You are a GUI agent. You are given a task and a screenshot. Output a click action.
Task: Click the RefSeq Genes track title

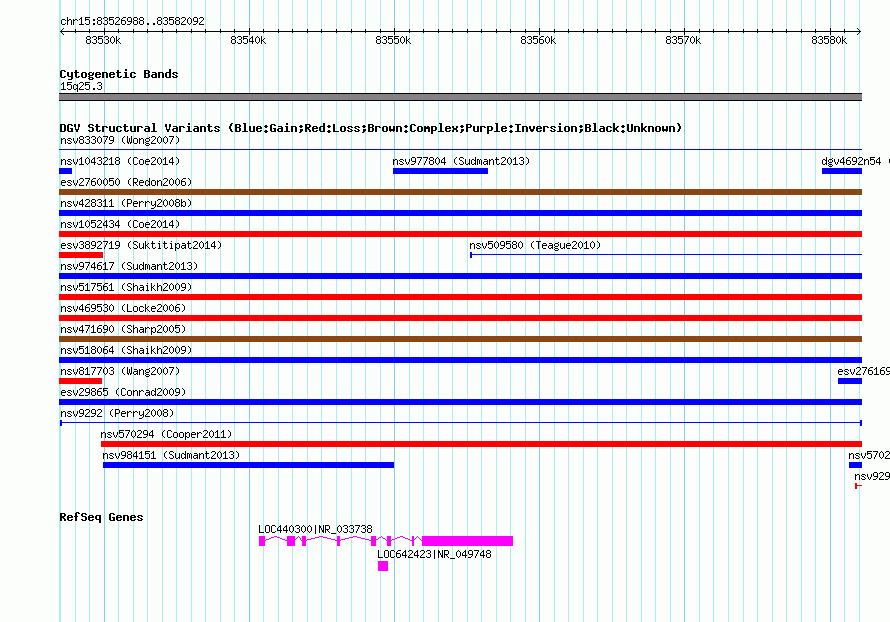(102, 517)
